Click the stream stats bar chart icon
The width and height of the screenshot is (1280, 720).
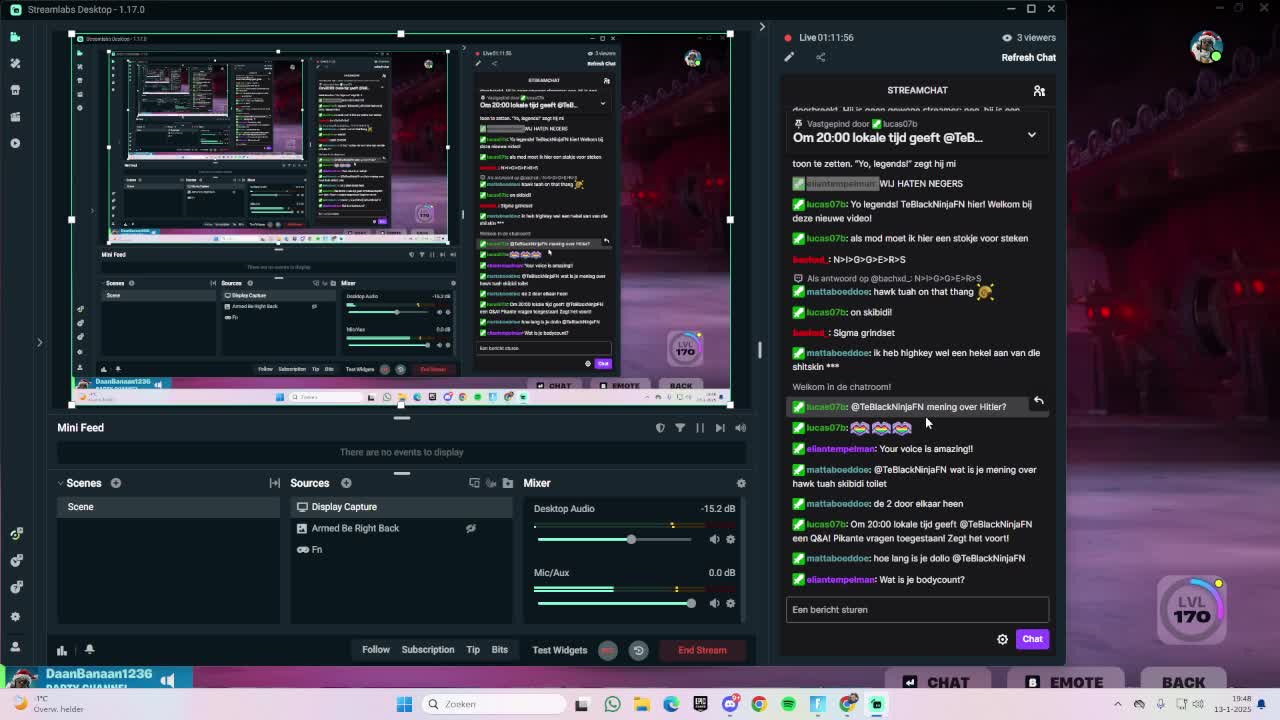coord(62,650)
